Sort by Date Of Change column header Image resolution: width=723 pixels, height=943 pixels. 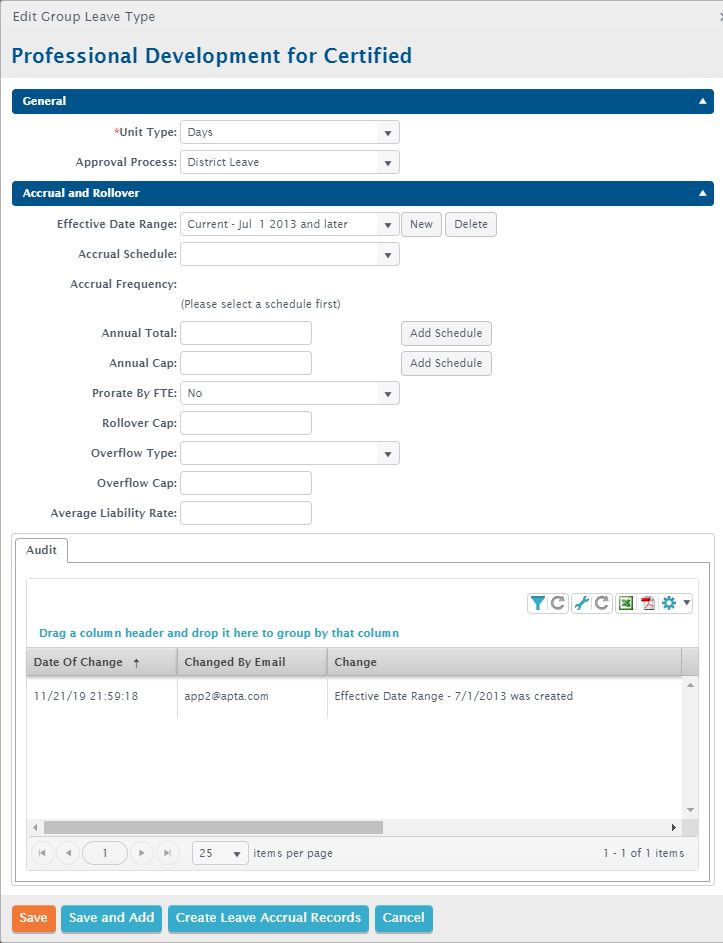coord(78,662)
